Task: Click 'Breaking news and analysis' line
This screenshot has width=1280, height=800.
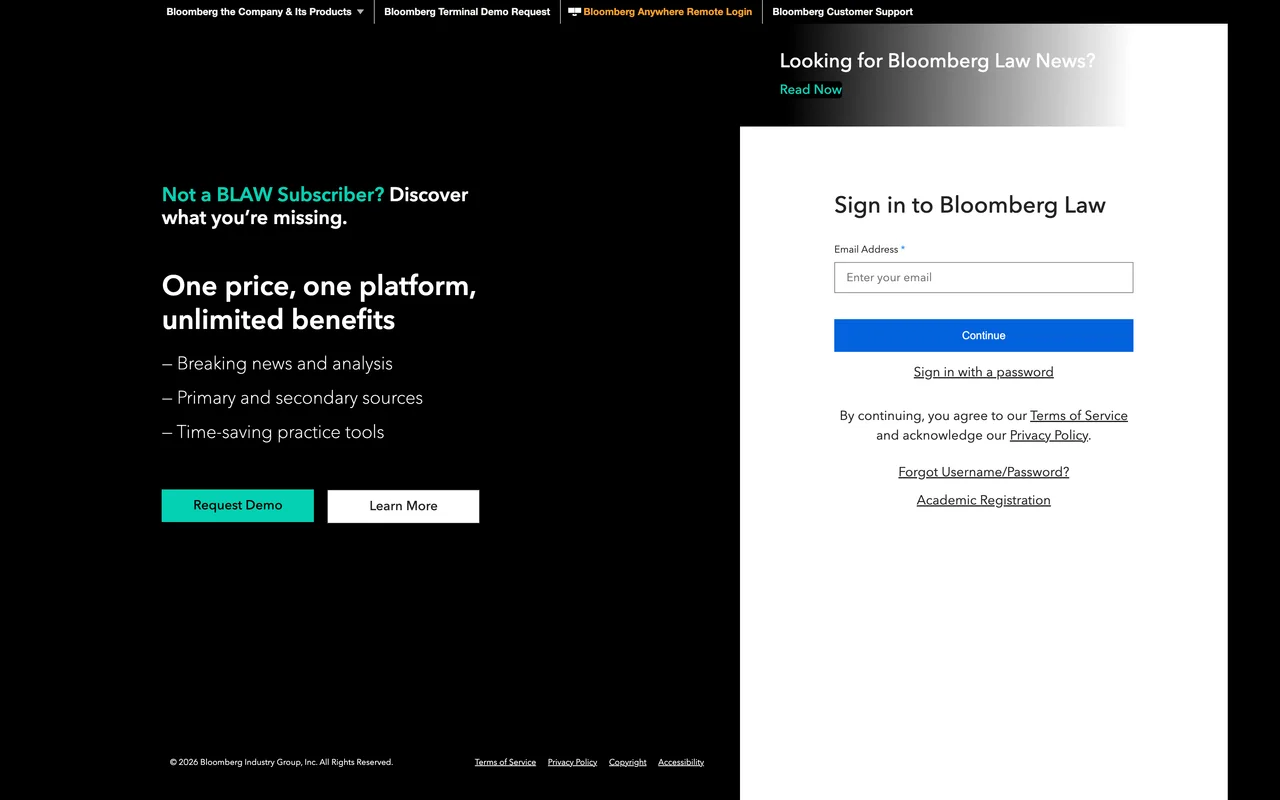Action: [x=277, y=364]
